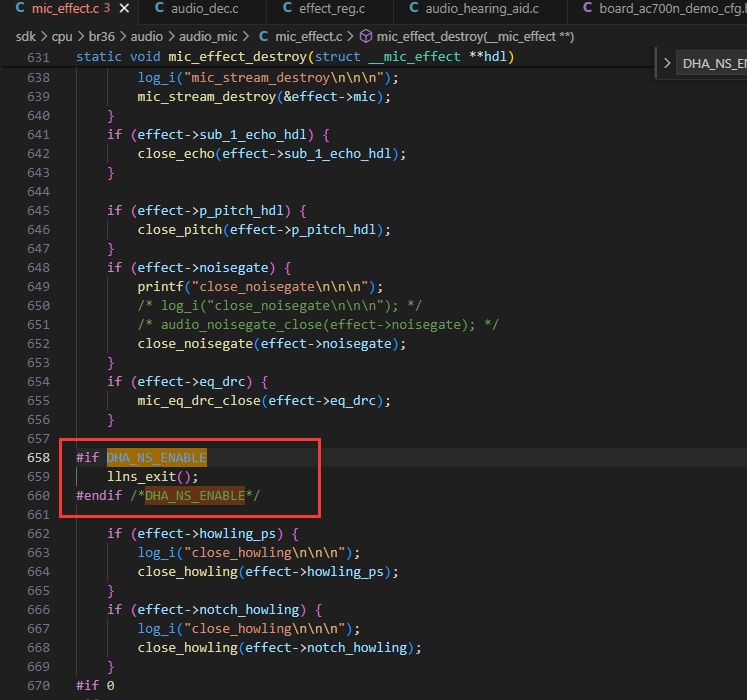Viewport: 747px width, 700px height.
Task: Click close_howling(effect->howling_ps) on line 664
Action: tap(268, 571)
